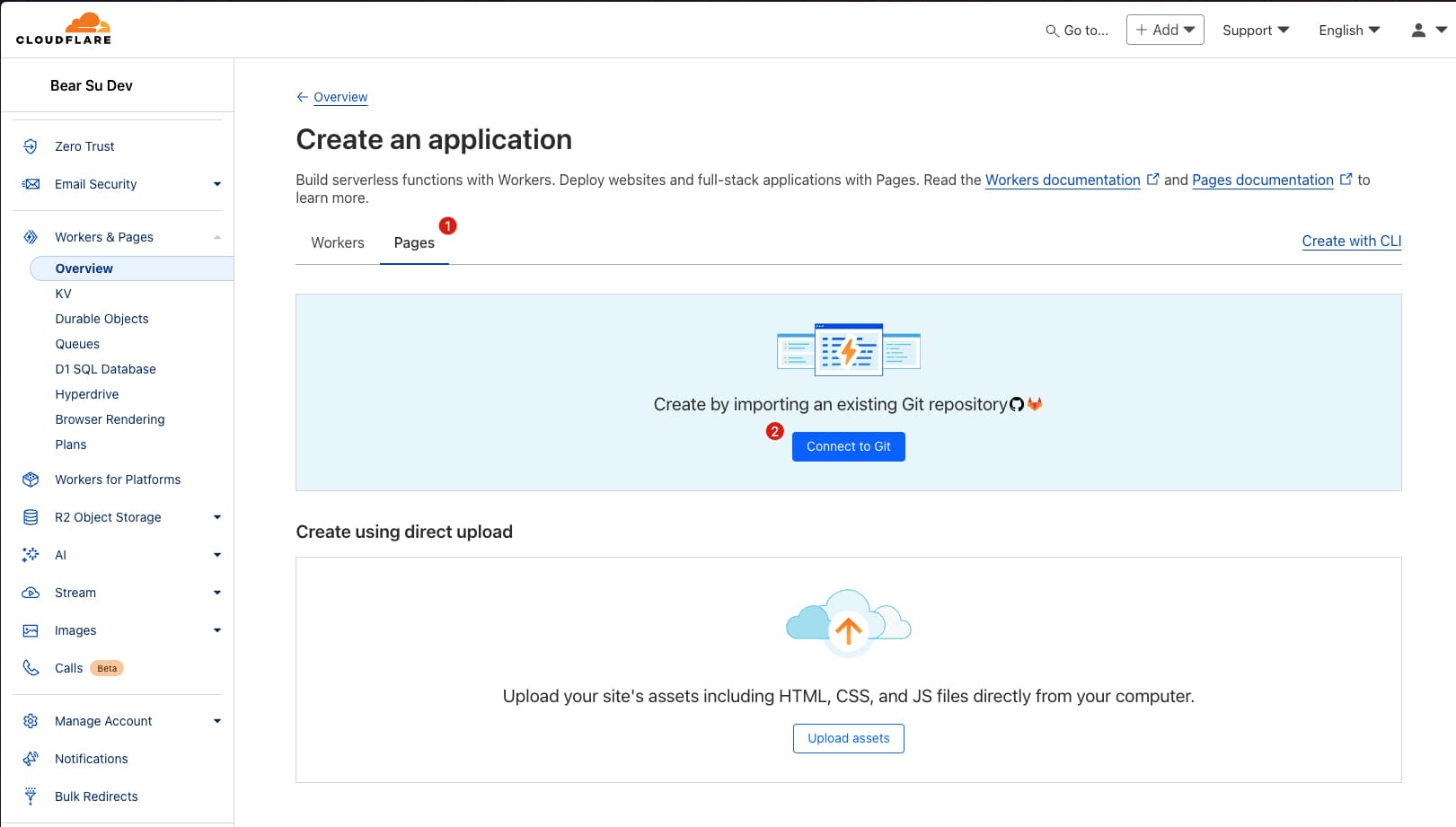The width and height of the screenshot is (1456, 827).
Task: Click the Workers & Pages diamond icon
Action: [31, 237]
